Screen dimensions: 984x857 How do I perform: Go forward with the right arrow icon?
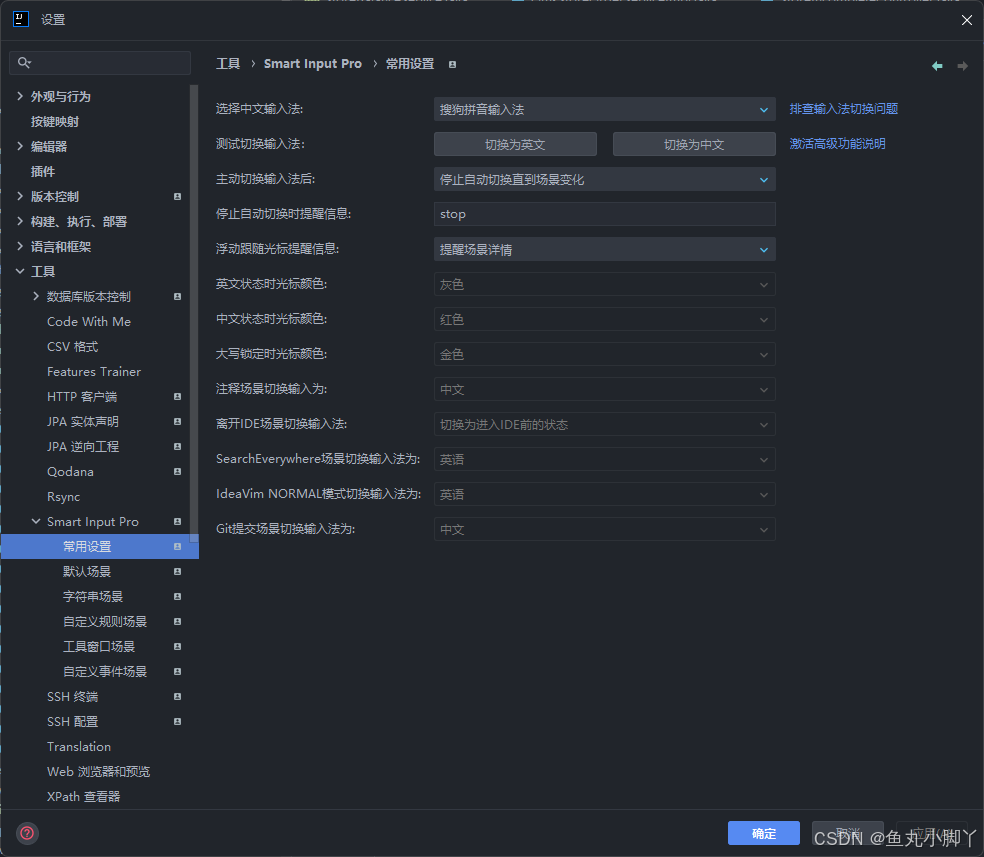point(962,66)
